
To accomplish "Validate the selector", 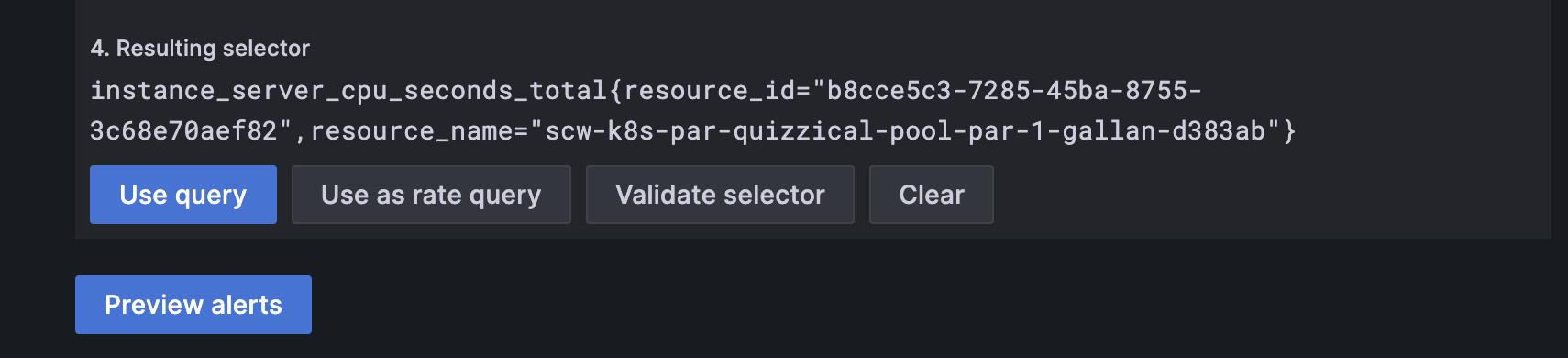I will (x=720, y=195).
